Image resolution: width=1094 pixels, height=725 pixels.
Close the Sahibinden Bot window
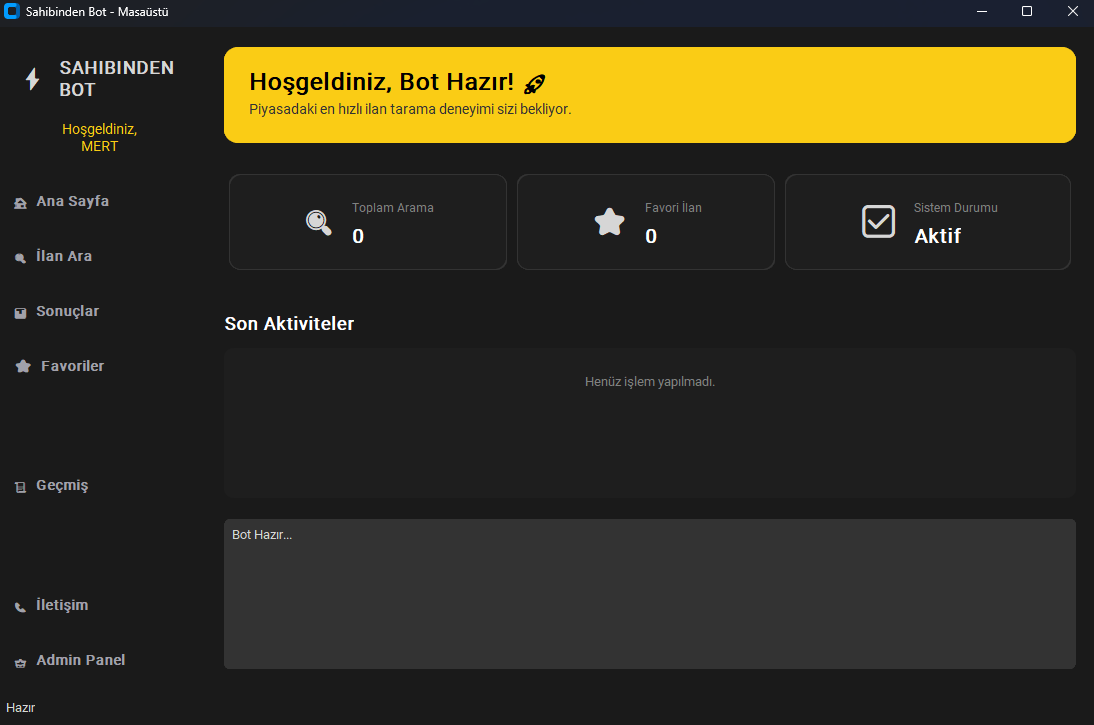1073,11
